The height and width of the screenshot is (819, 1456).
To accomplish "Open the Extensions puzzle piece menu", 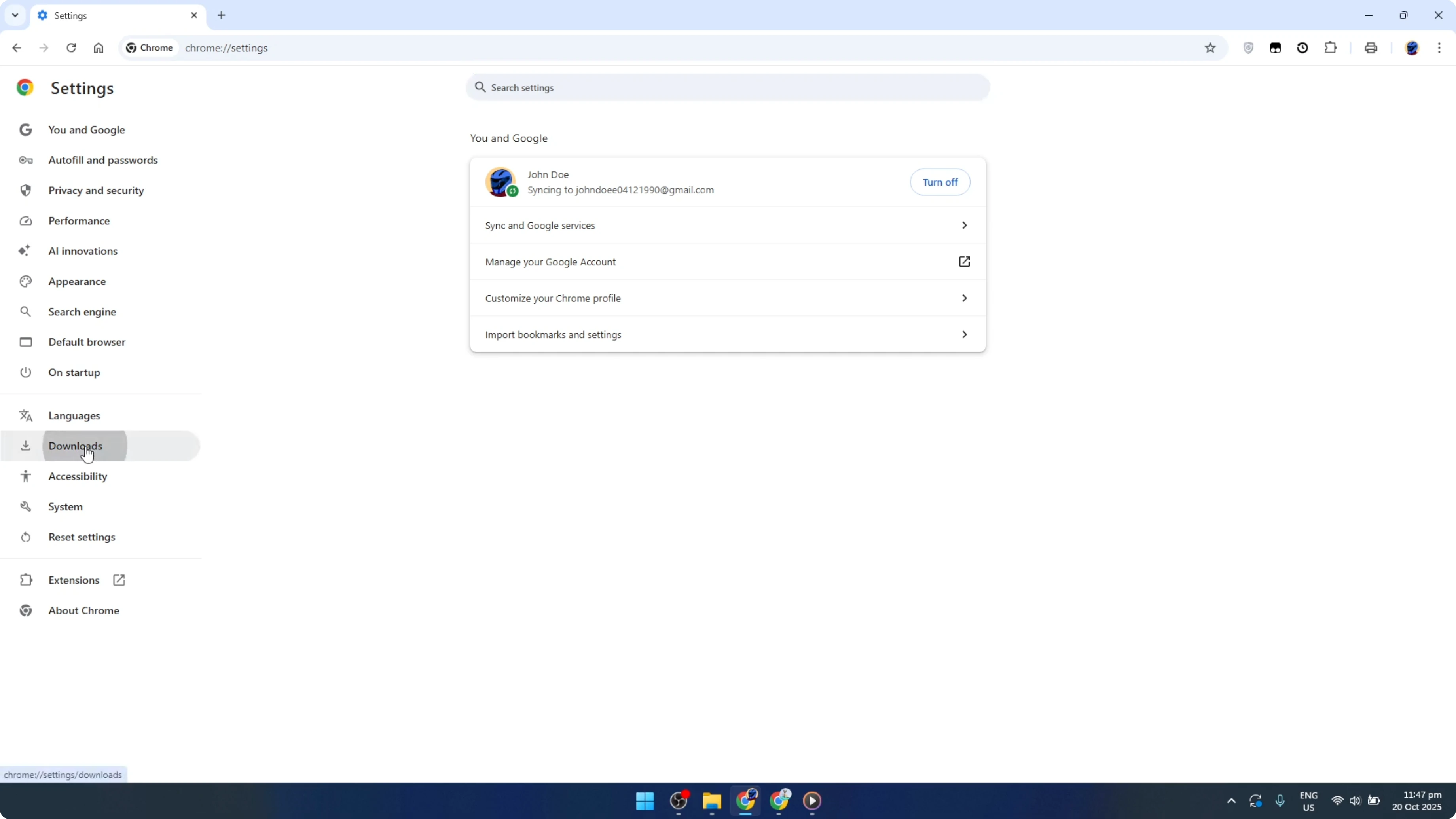I will (1331, 48).
